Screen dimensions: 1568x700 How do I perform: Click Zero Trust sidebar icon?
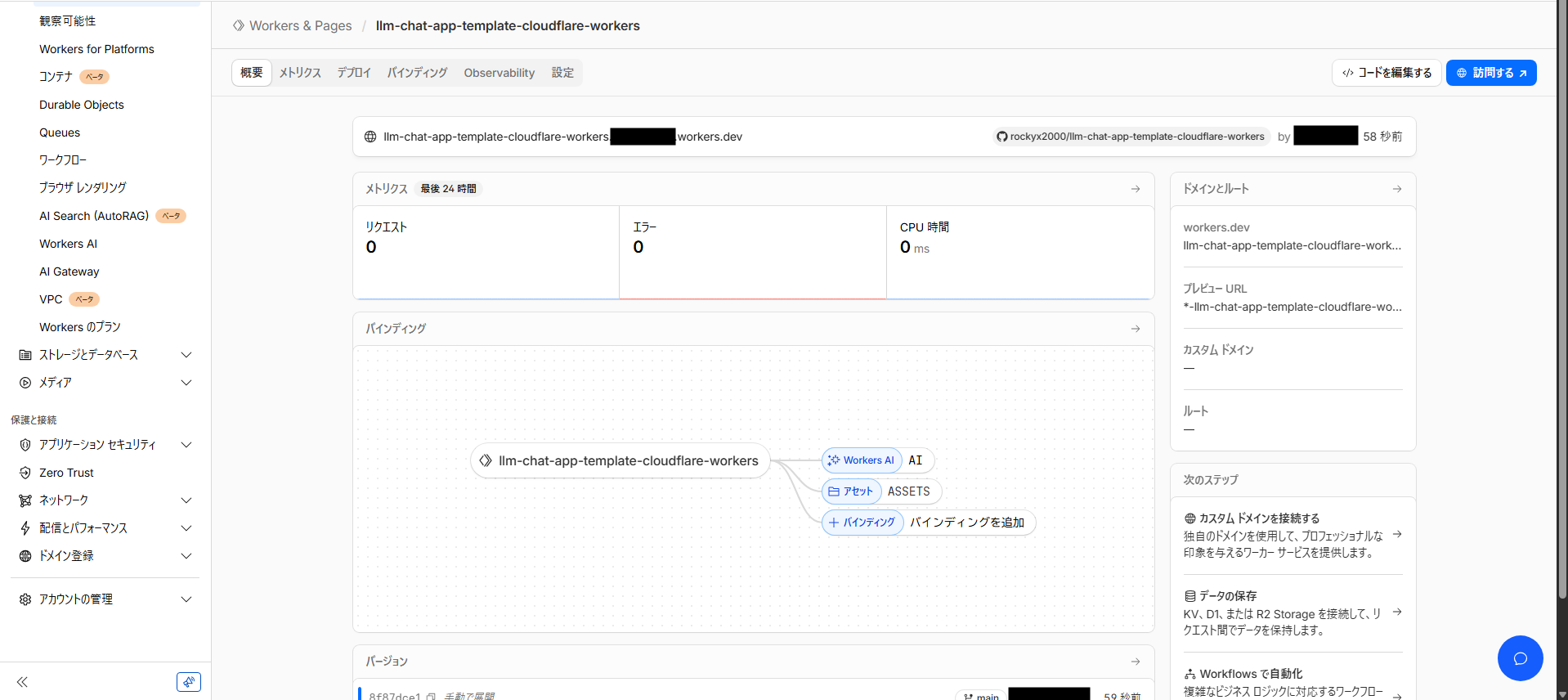25,473
